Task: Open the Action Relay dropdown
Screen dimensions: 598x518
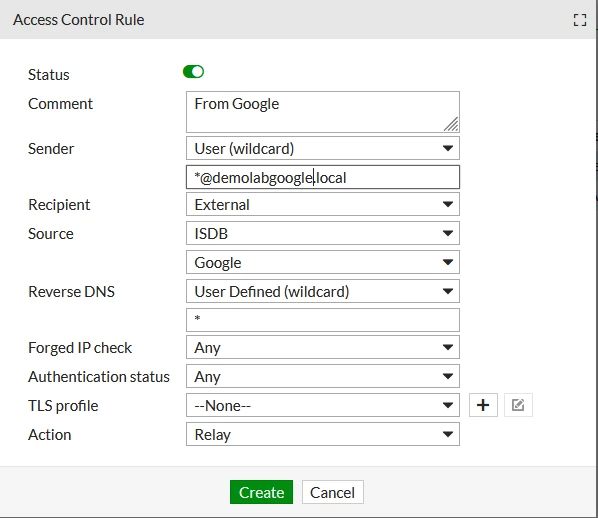Action: point(323,434)
